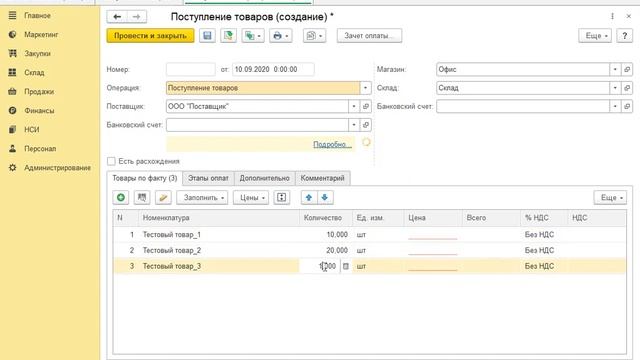The height and width of the screenshot is (360, 640).
Task: Click the Зачет оплаты button
Action: (x=369, y=36)
